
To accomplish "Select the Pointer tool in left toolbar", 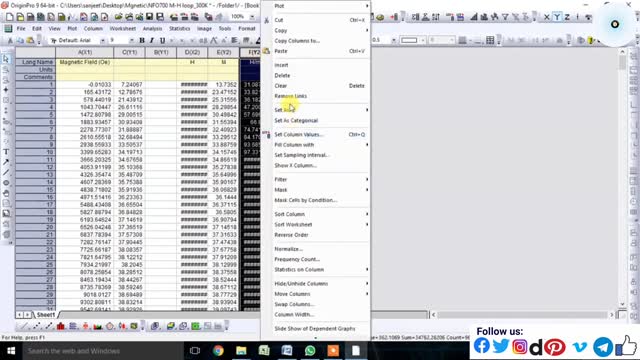I will (6, 59).
